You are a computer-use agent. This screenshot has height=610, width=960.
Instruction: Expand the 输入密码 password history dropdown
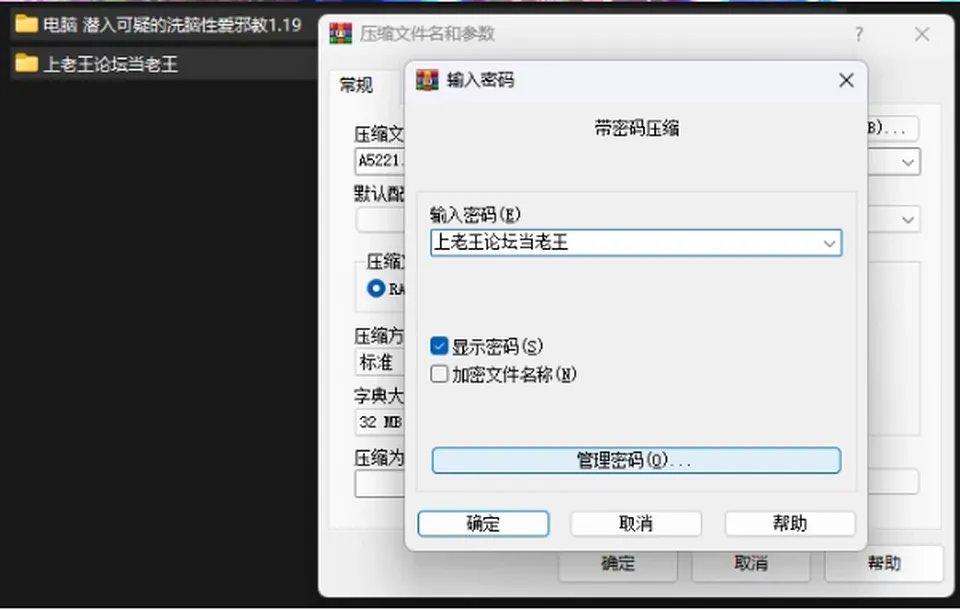coord(830,243)
